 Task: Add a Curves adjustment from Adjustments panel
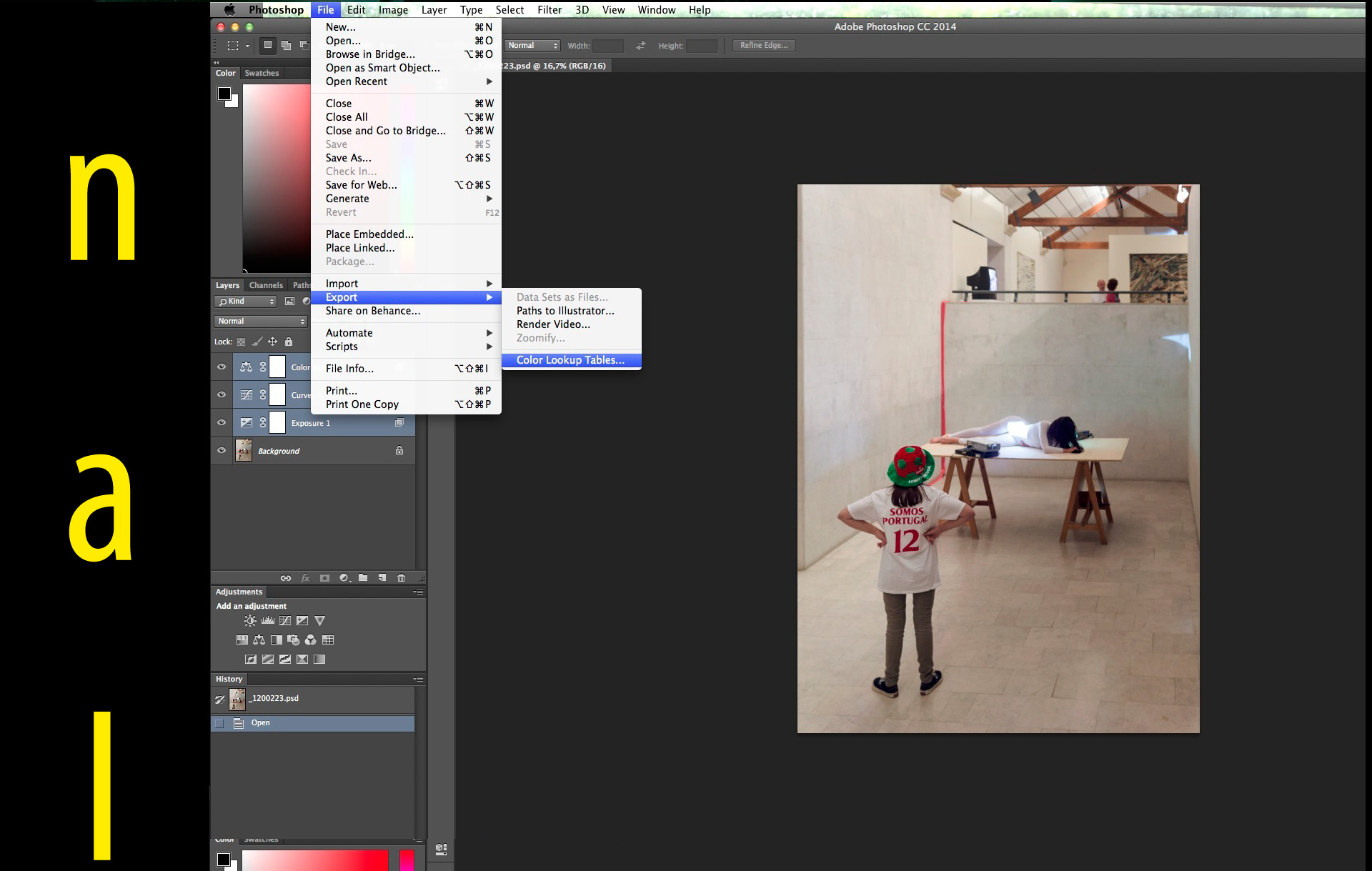point(285,621)
